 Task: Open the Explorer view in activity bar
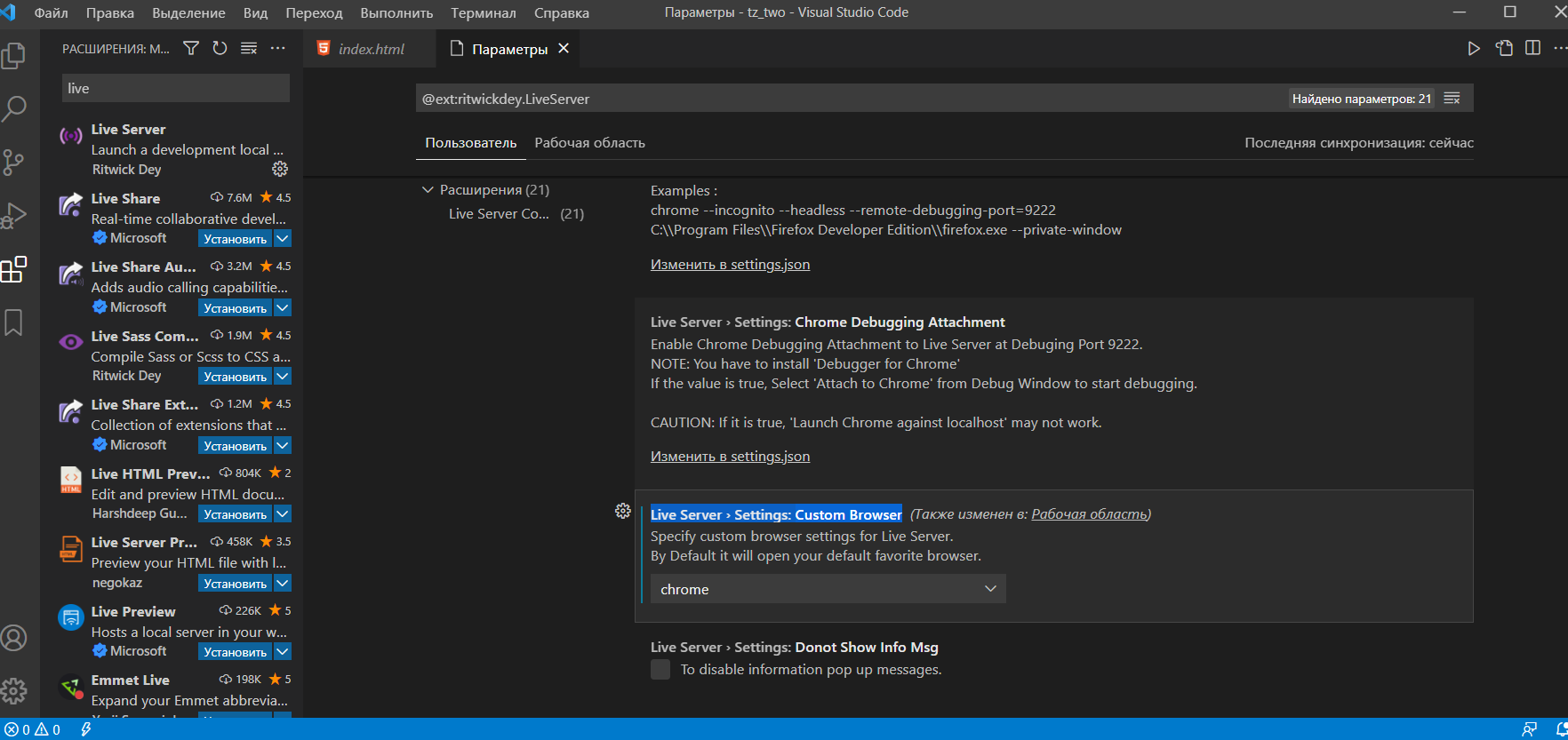[14, 56]
